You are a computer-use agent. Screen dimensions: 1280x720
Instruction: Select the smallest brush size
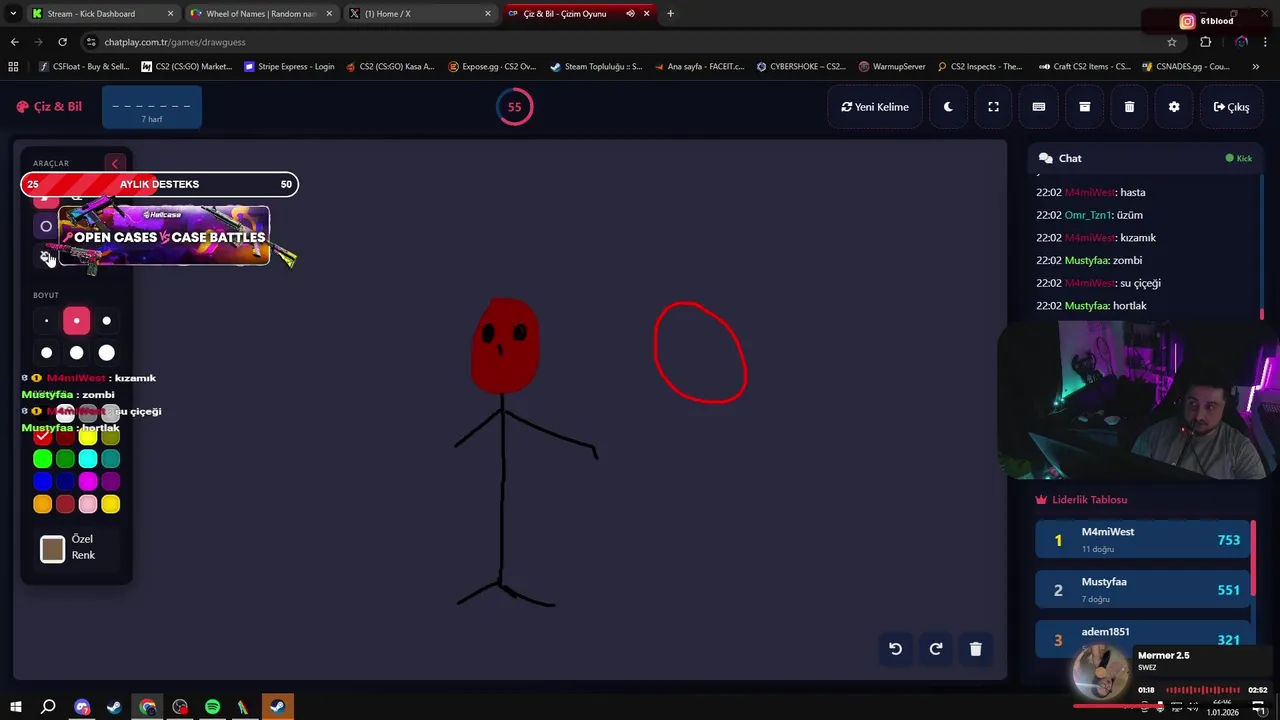(x=46, y=321)
